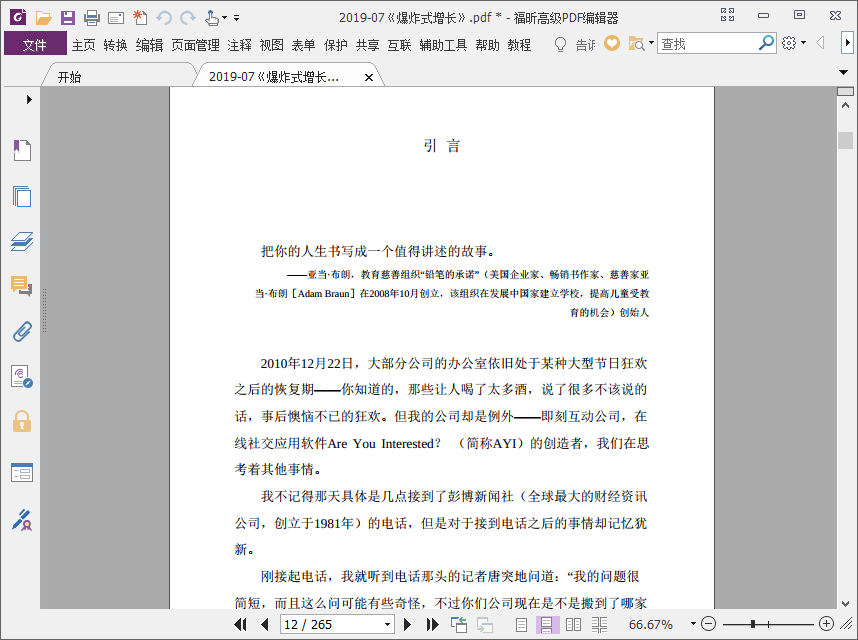Open the Page thumbnails panel
This screenshot has height=640, width=858.
pyautogui.click(x=22, y=196)
